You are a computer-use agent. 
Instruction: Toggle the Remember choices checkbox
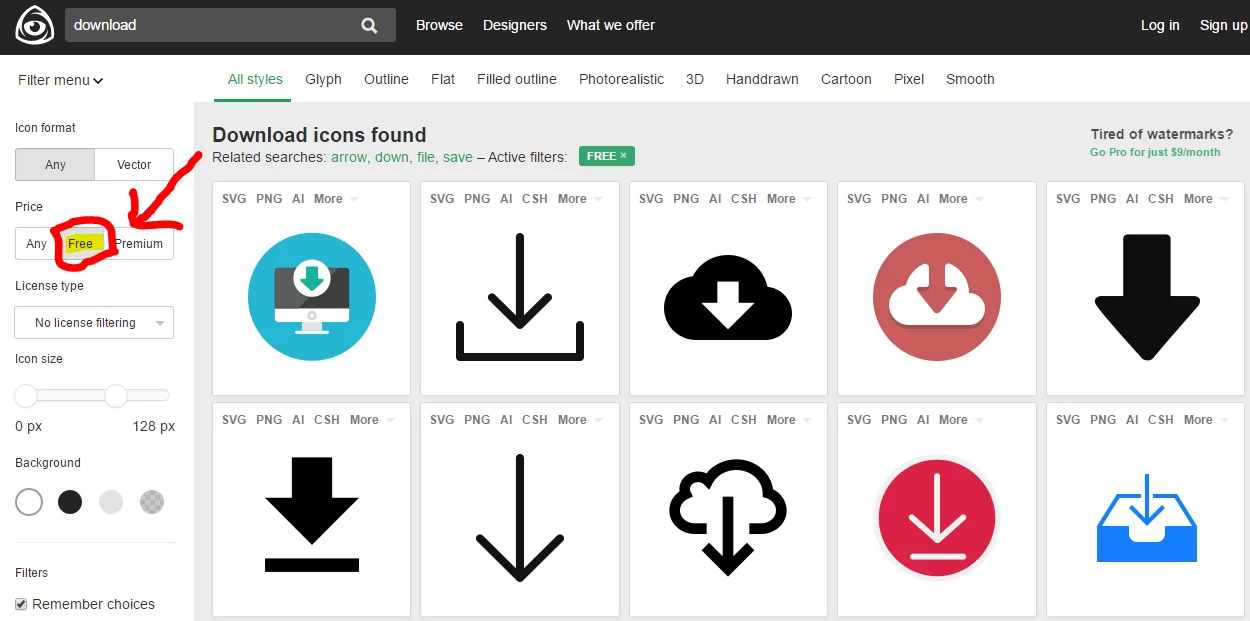coord(22,604)
